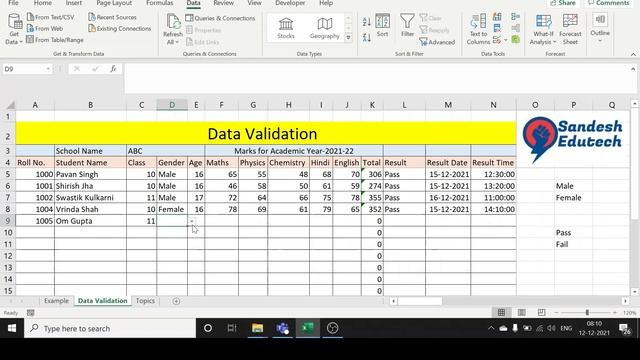This screenshot has height=360, width=640.
Task: Click the Insert Function fx button
Action: click(x=113, y=69)
